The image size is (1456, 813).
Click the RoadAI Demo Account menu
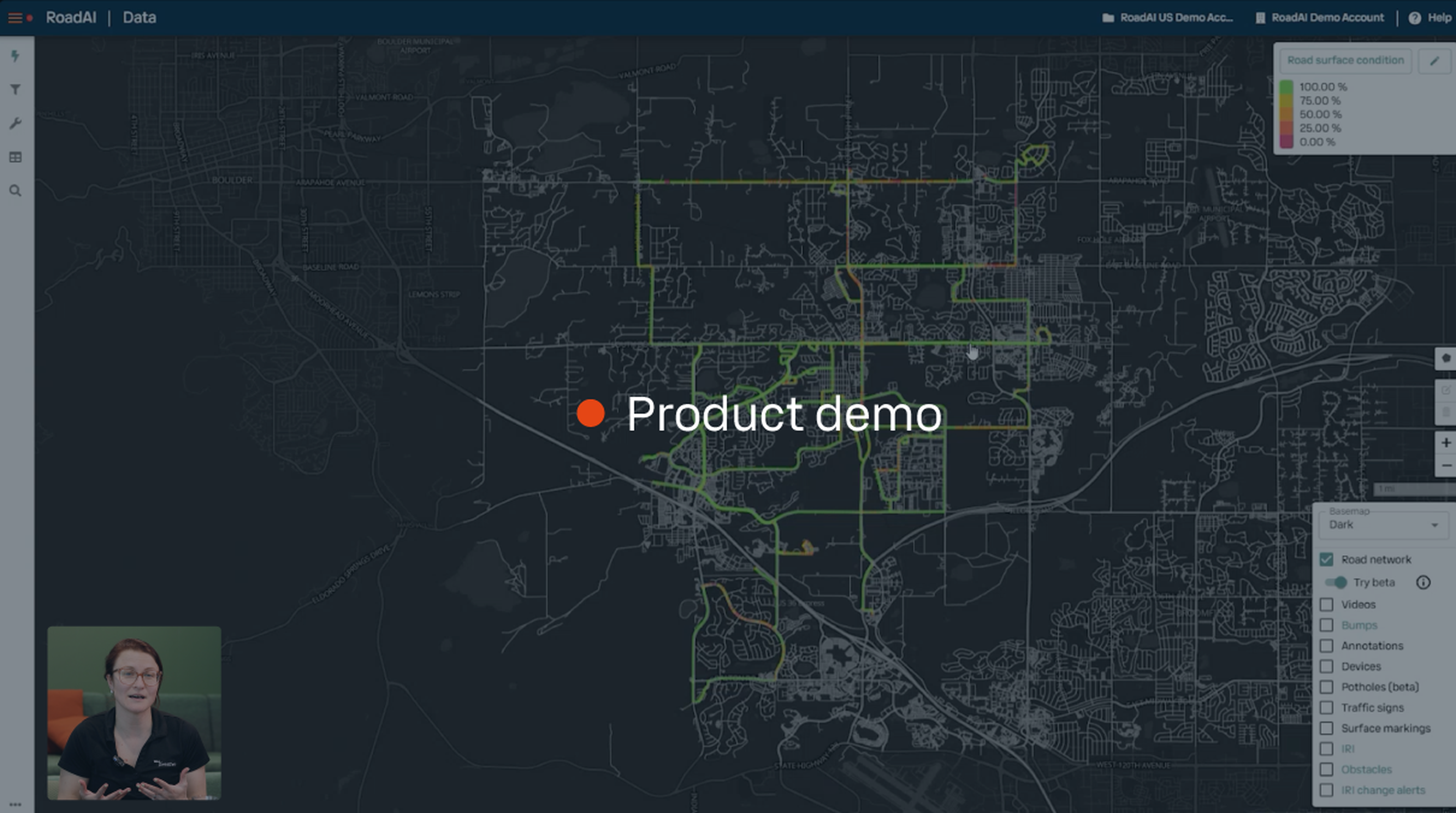[1320, 18]
